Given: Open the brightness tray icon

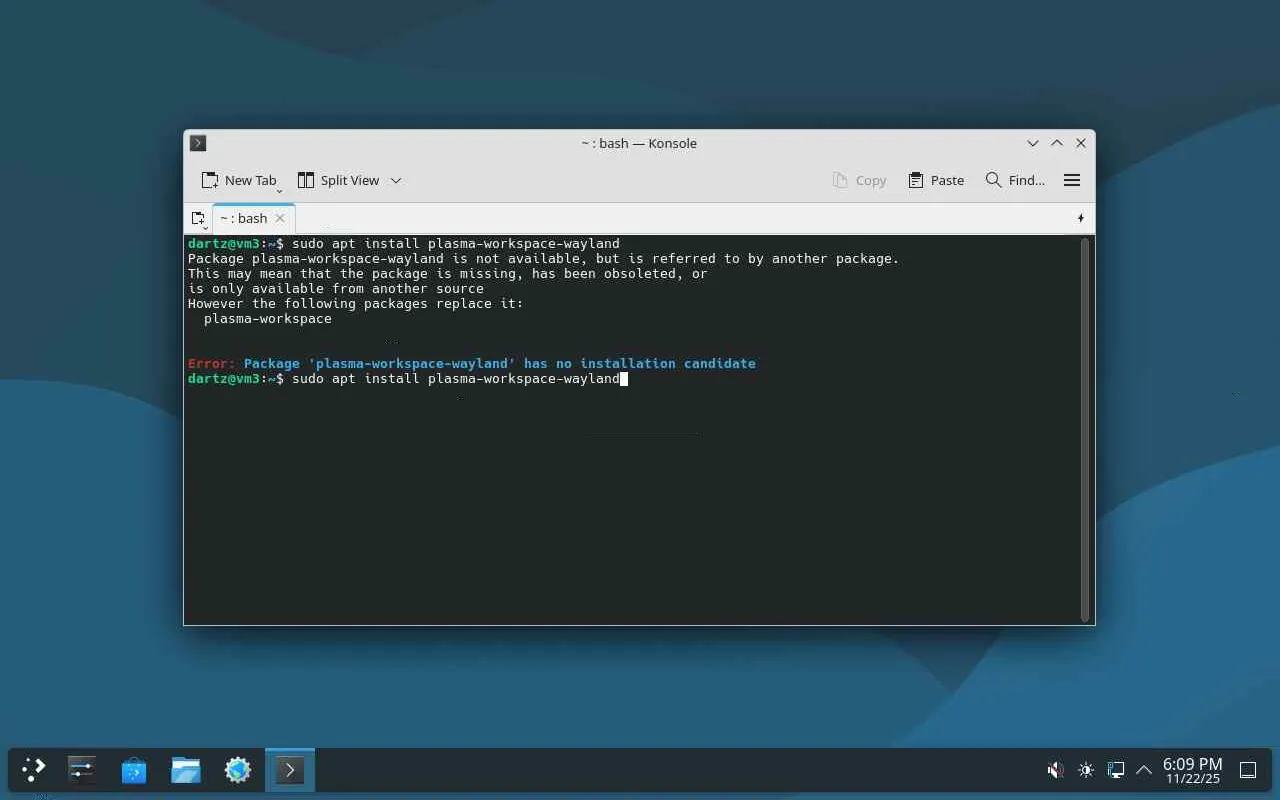Looking at the screenshot, I should click(1086, 770).
